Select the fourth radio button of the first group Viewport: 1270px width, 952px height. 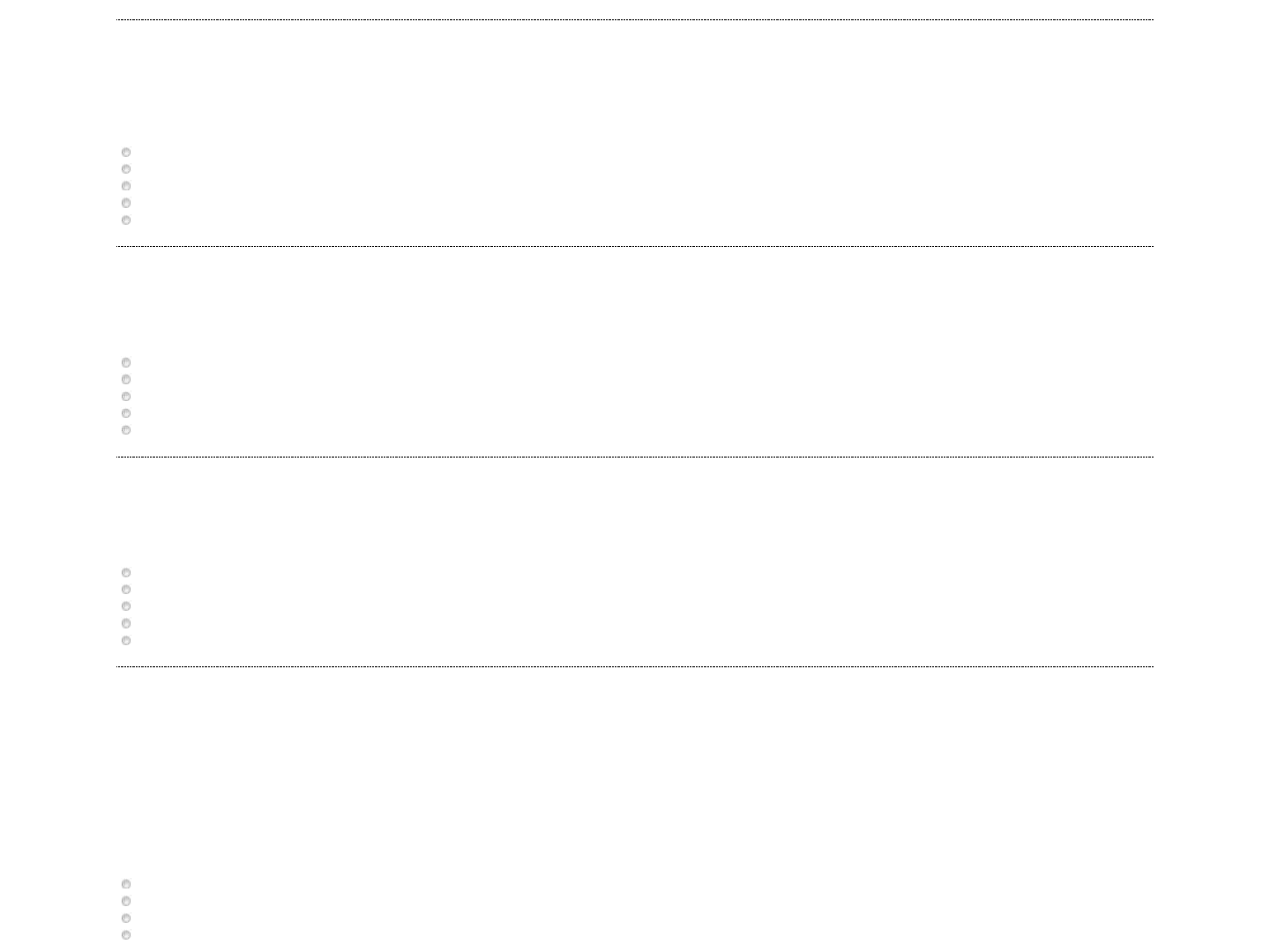click(126, 204)
